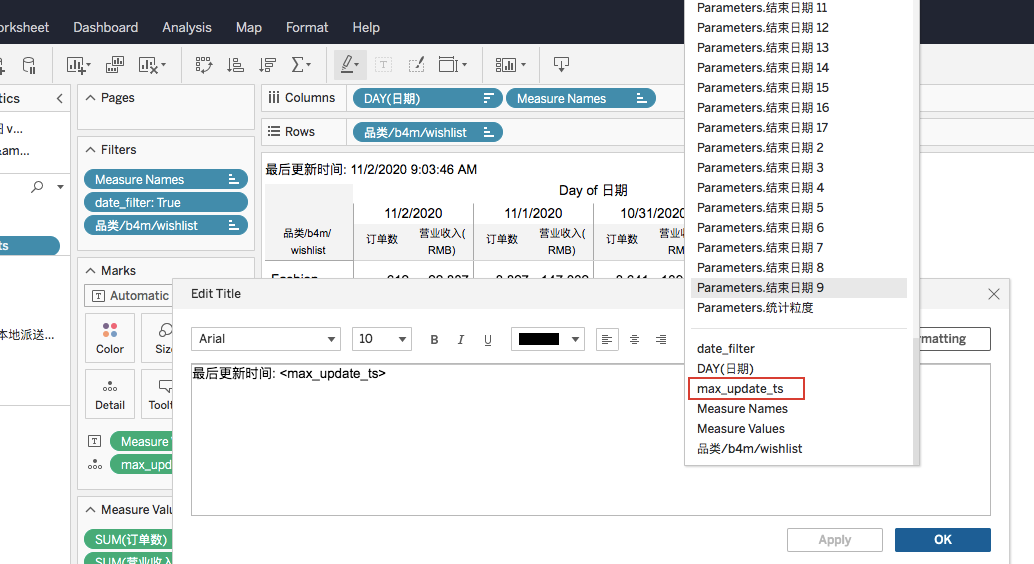The image size is (1034, 564).
Task: Click the date_filter: True filter pill
Action: tap(166, 203)
